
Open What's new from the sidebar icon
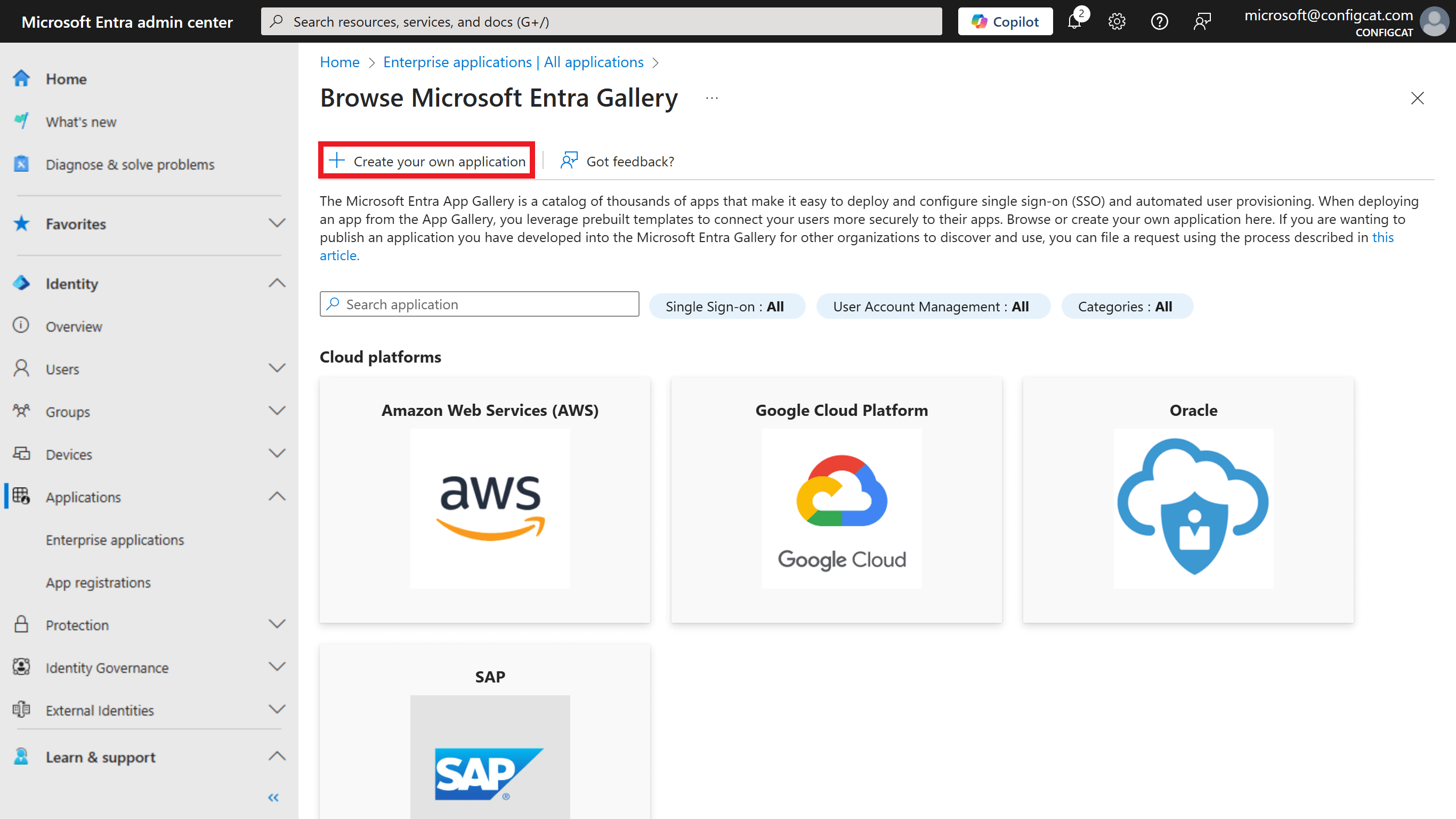point(21,121)
